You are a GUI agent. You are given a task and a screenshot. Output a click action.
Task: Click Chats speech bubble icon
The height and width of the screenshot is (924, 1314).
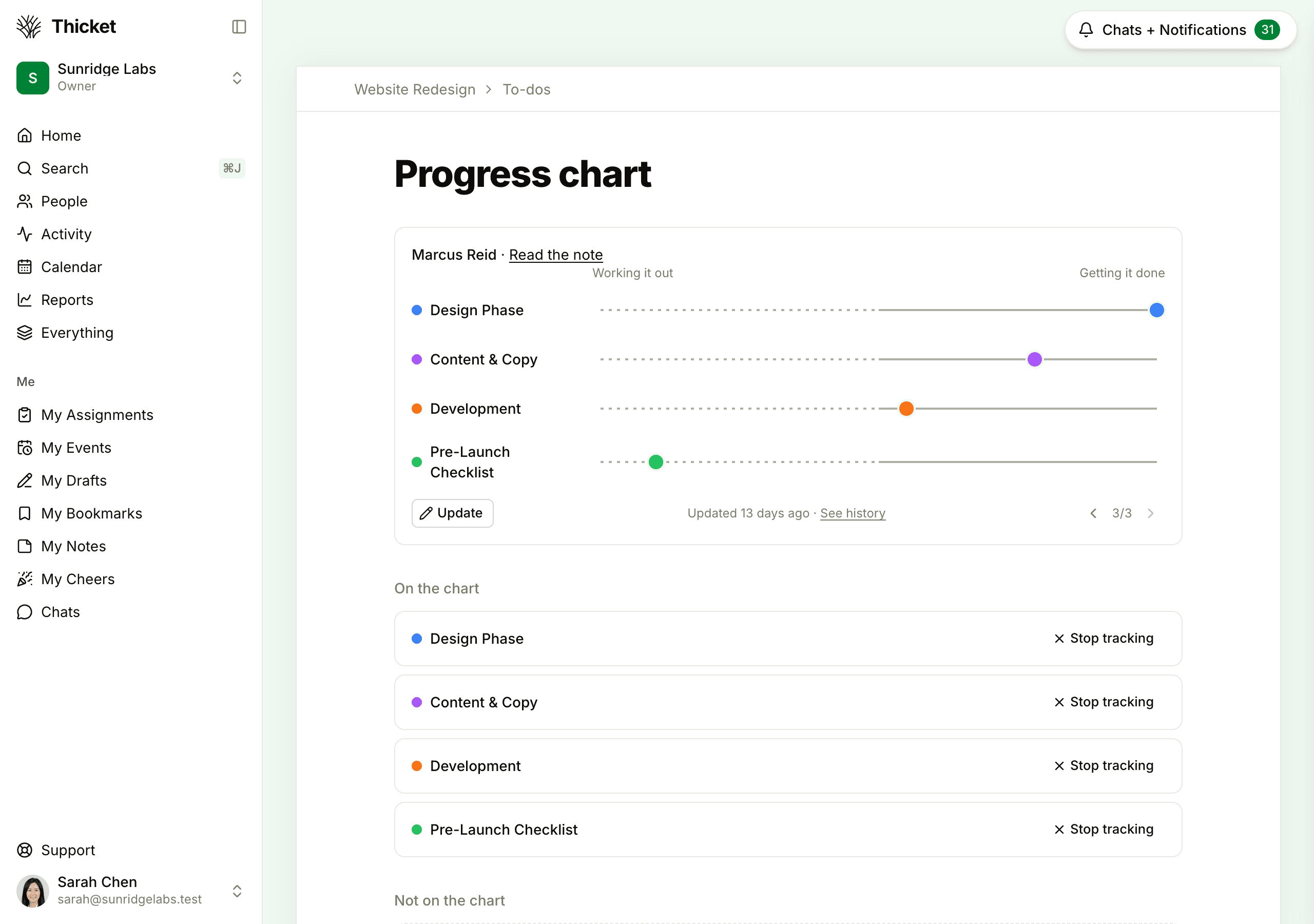coord(25,612)
